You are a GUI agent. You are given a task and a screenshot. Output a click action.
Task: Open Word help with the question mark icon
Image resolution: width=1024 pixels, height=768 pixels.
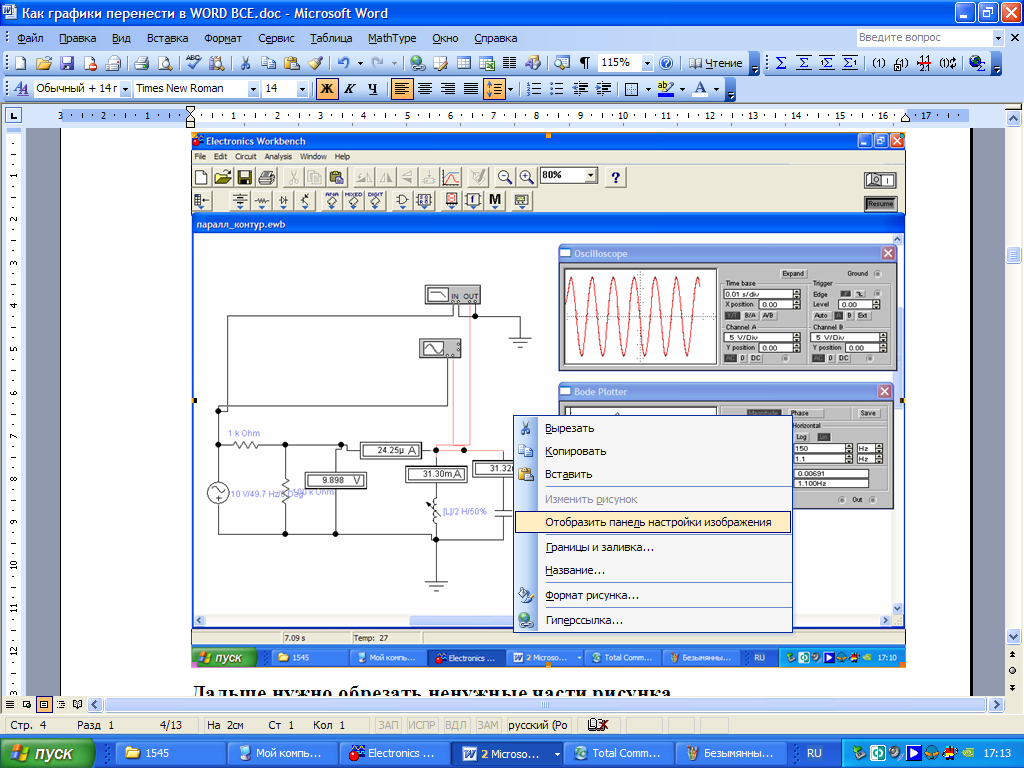tap(665, 63)
